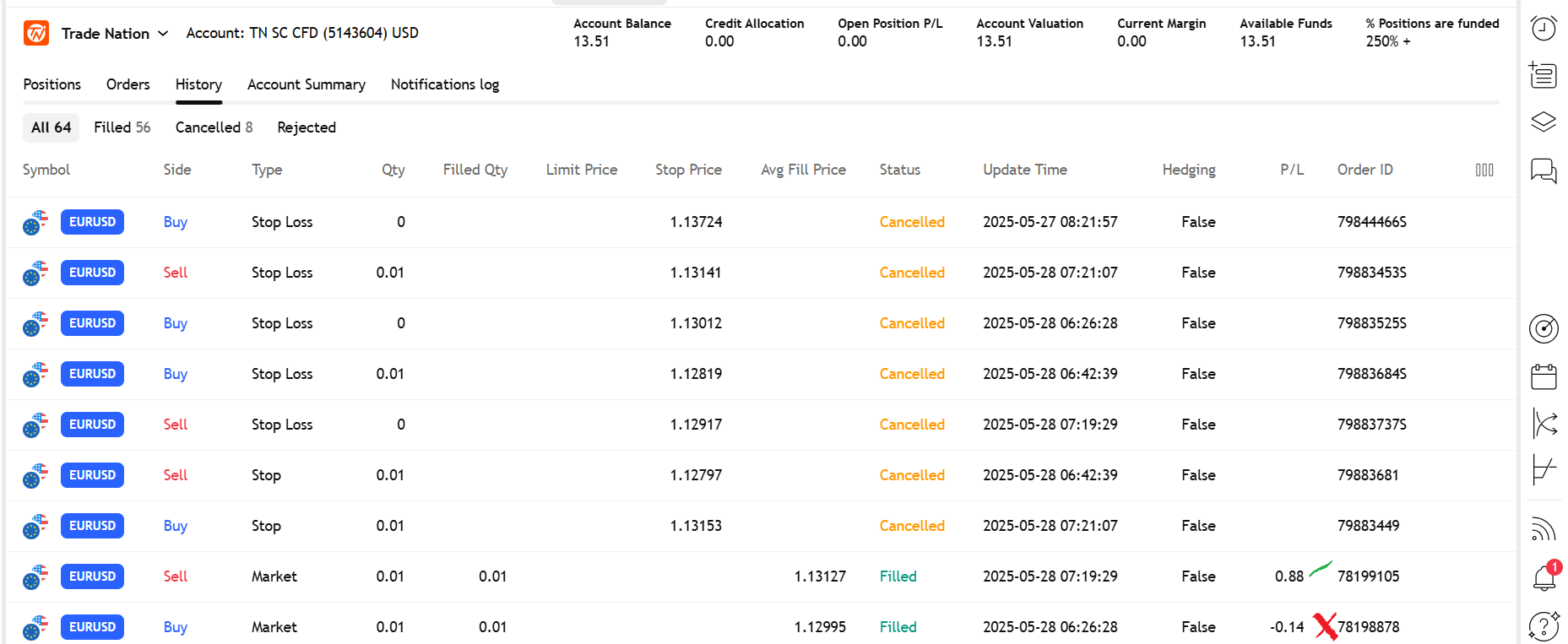Open the Notifications log tab

(444, 84)
